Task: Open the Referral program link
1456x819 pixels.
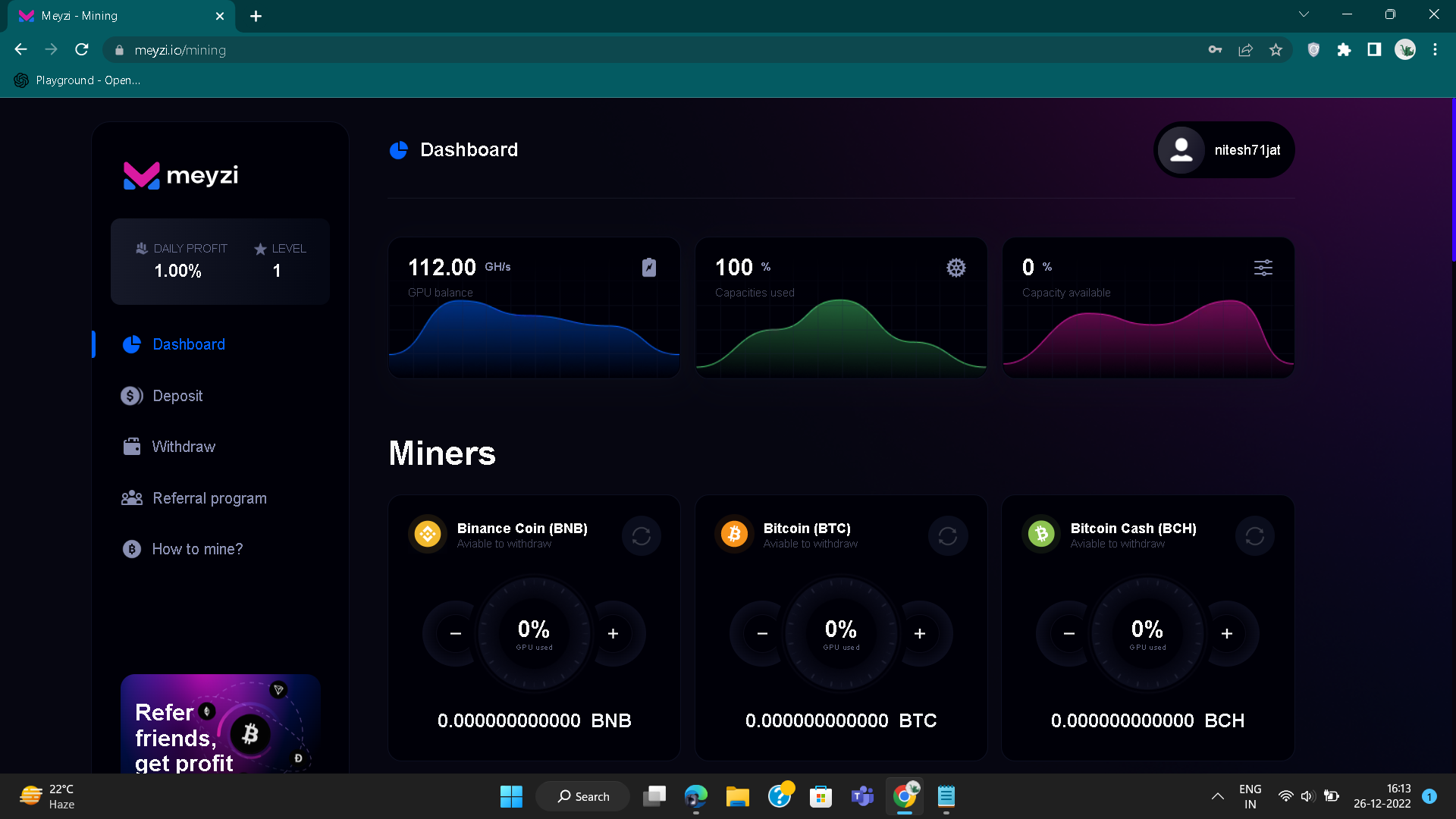Action: [x=209, y=498]
